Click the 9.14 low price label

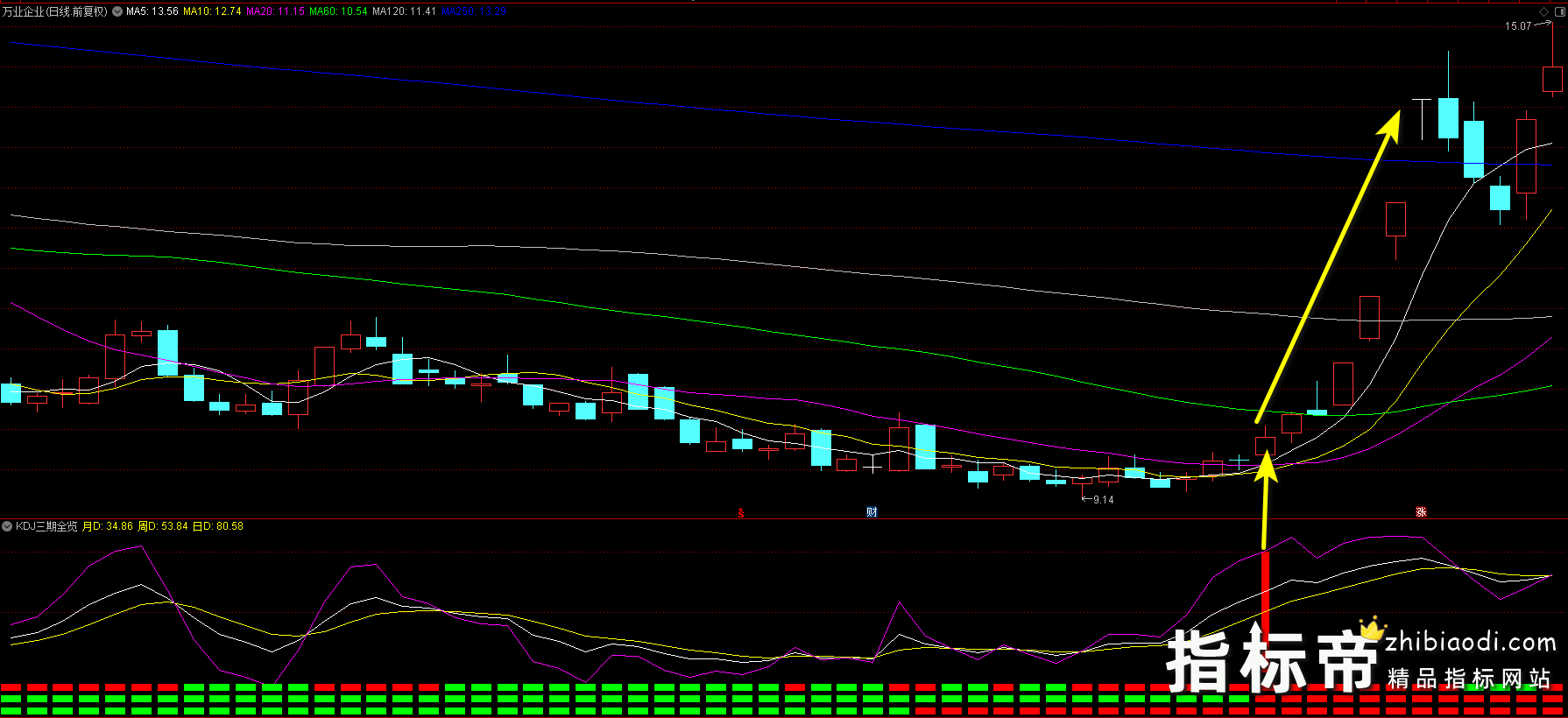point(1103,500)
